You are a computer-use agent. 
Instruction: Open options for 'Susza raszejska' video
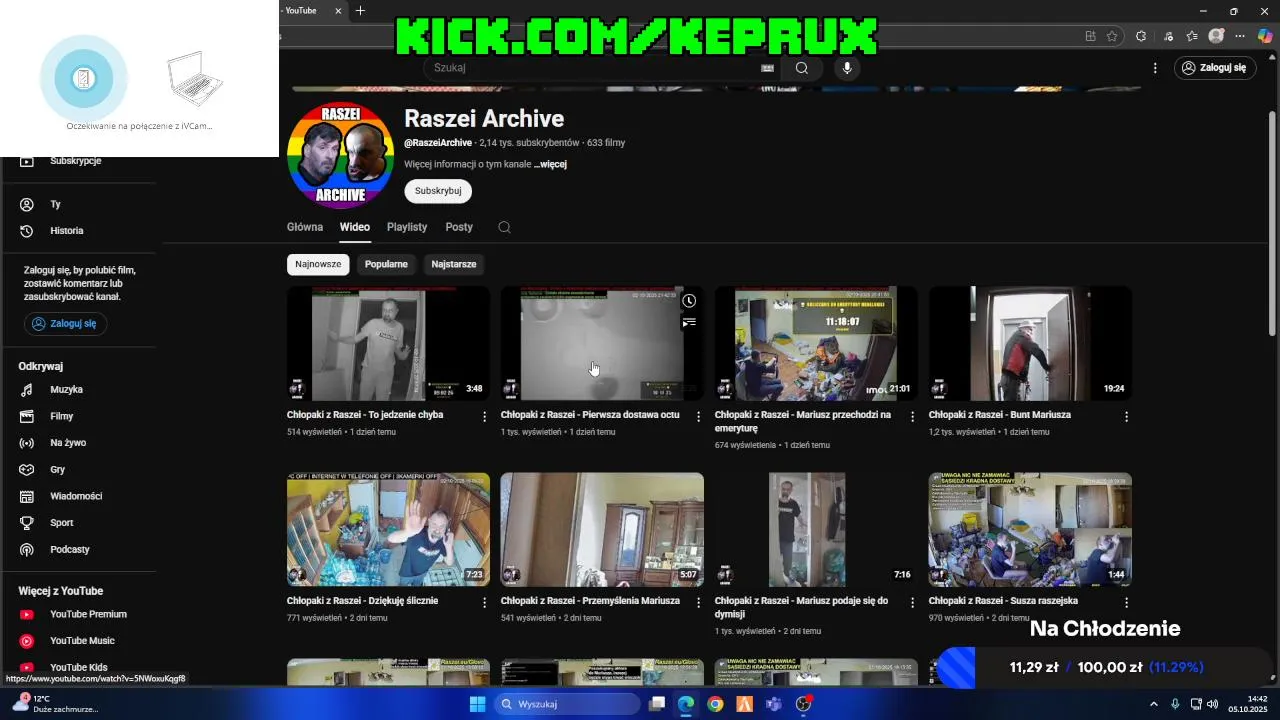1126,602
